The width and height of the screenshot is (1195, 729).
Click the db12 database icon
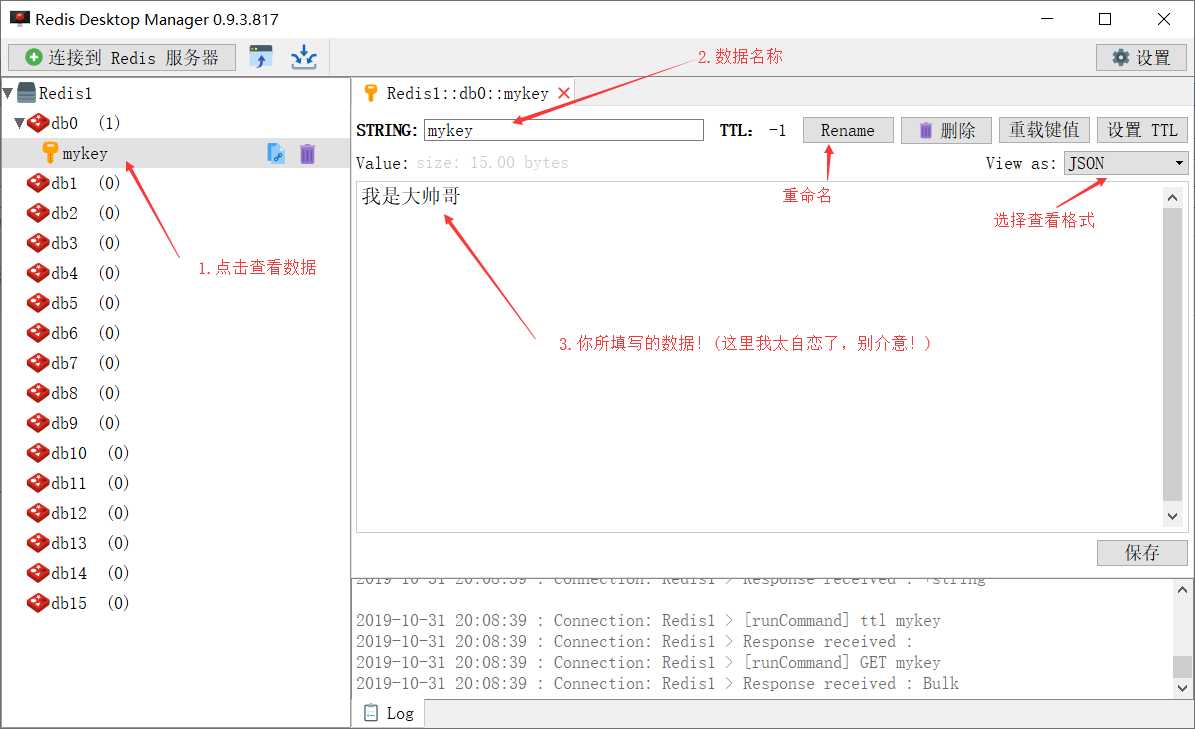tap(38, 513)
